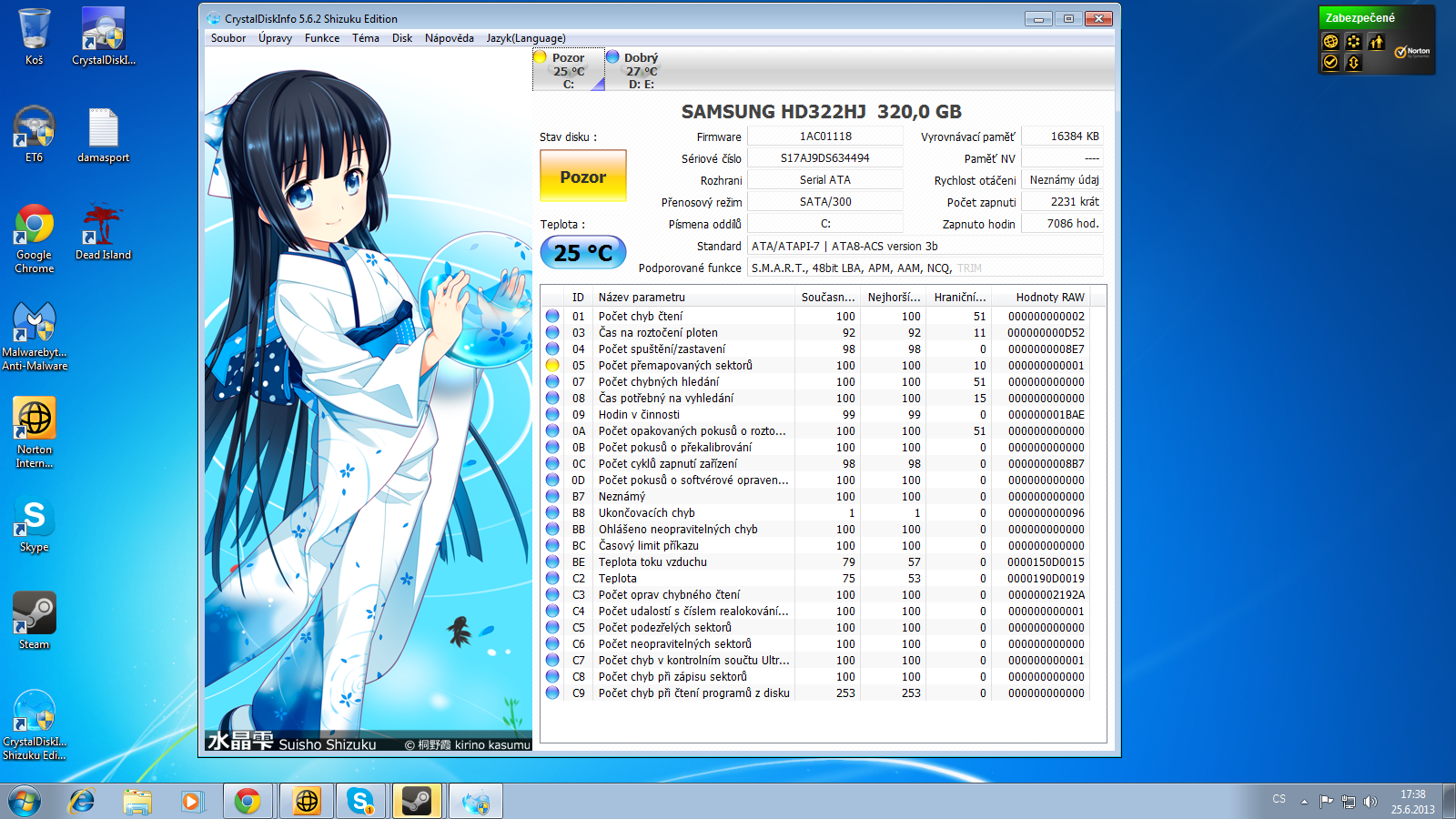
Task: Click the Serial ATA interface field
Action: pos(825,180)
